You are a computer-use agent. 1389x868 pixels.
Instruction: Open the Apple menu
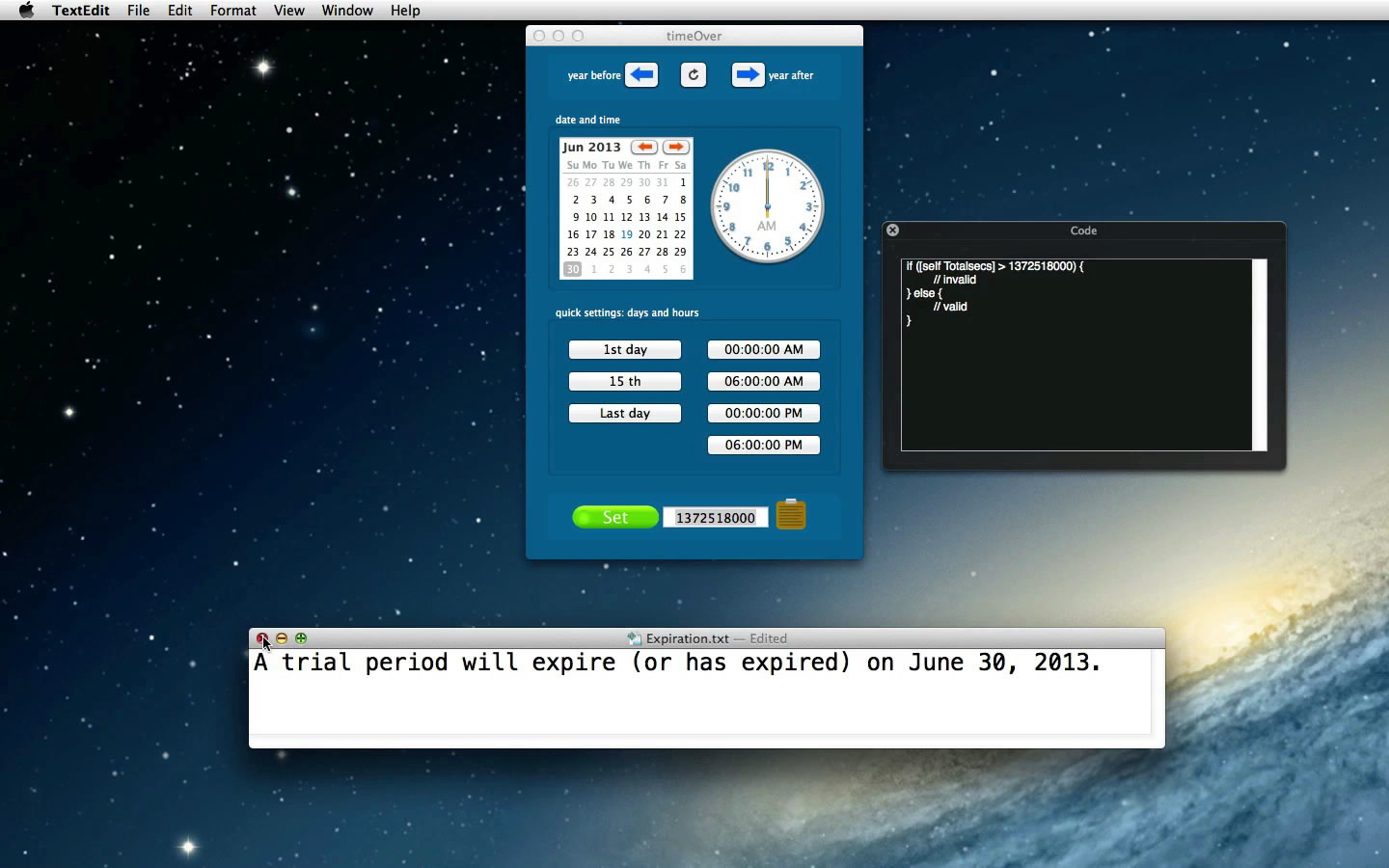coord(26,11)
